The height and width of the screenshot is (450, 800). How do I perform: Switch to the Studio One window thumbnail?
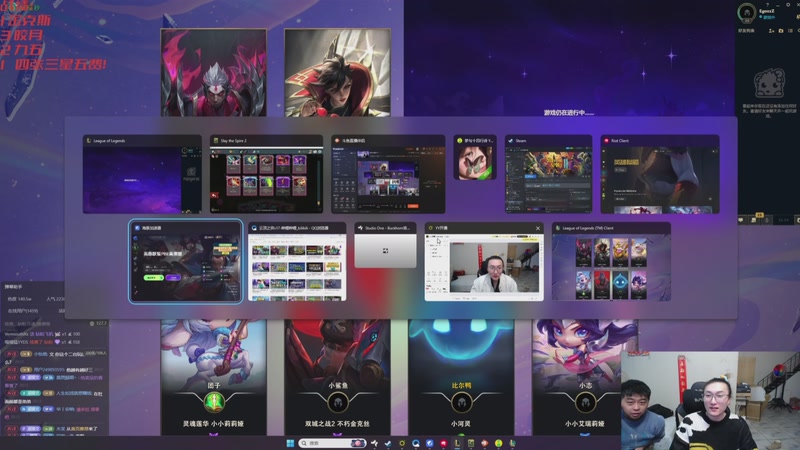pyautogui.click(x=385, y=245)
